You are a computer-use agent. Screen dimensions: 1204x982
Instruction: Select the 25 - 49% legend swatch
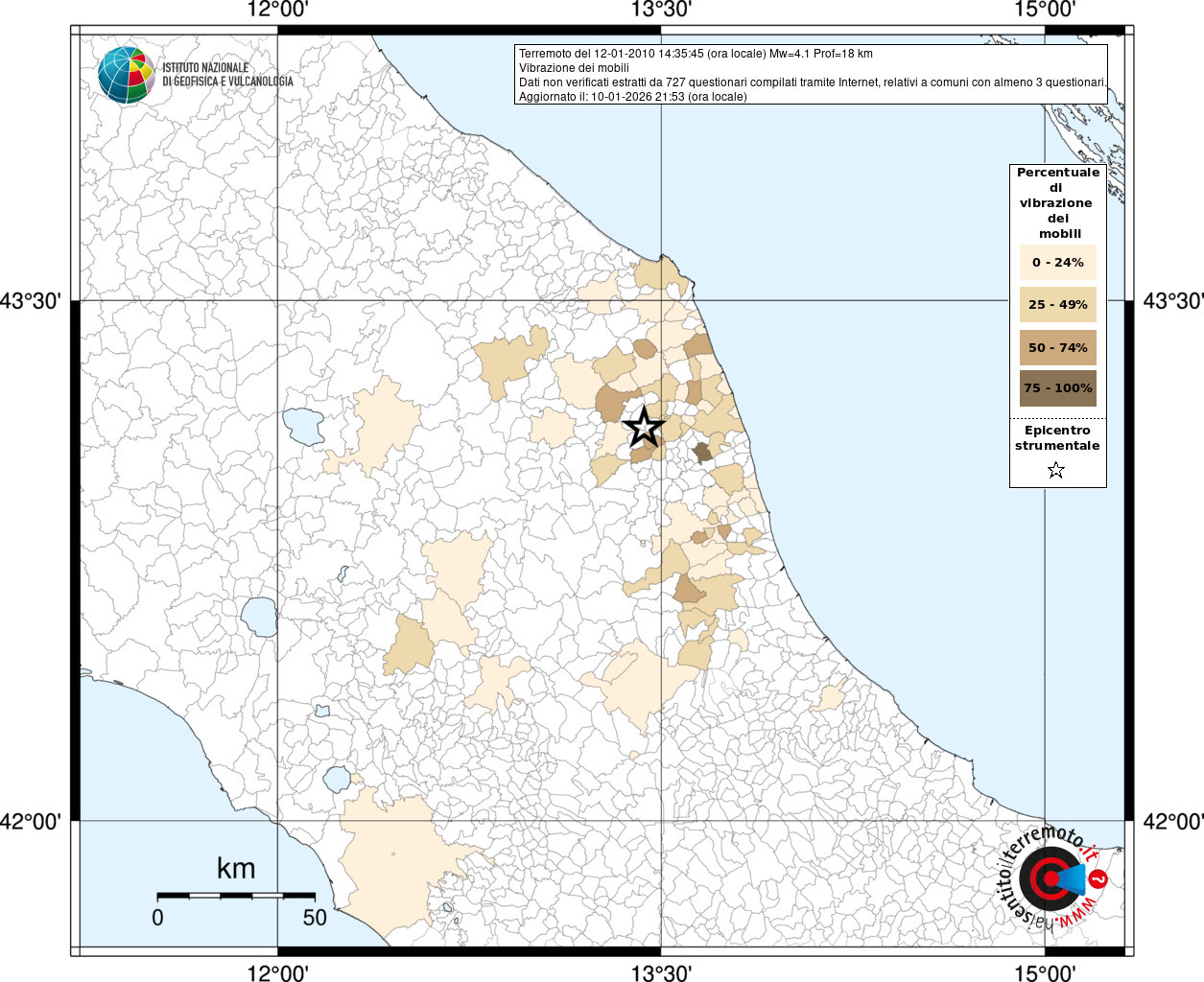[1057, 305]
